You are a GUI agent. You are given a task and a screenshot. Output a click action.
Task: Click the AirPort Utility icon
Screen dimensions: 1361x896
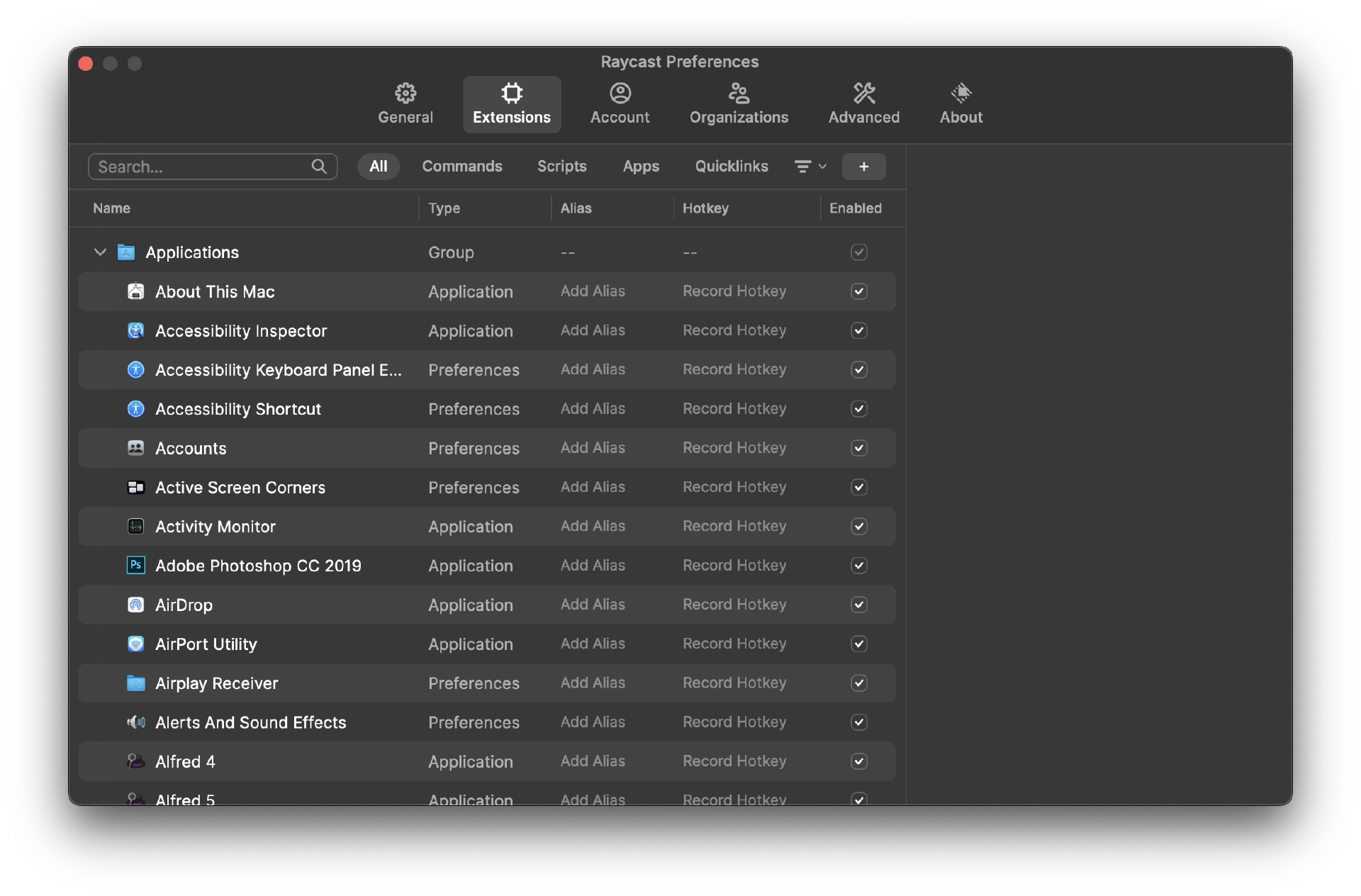coord(135,644)
